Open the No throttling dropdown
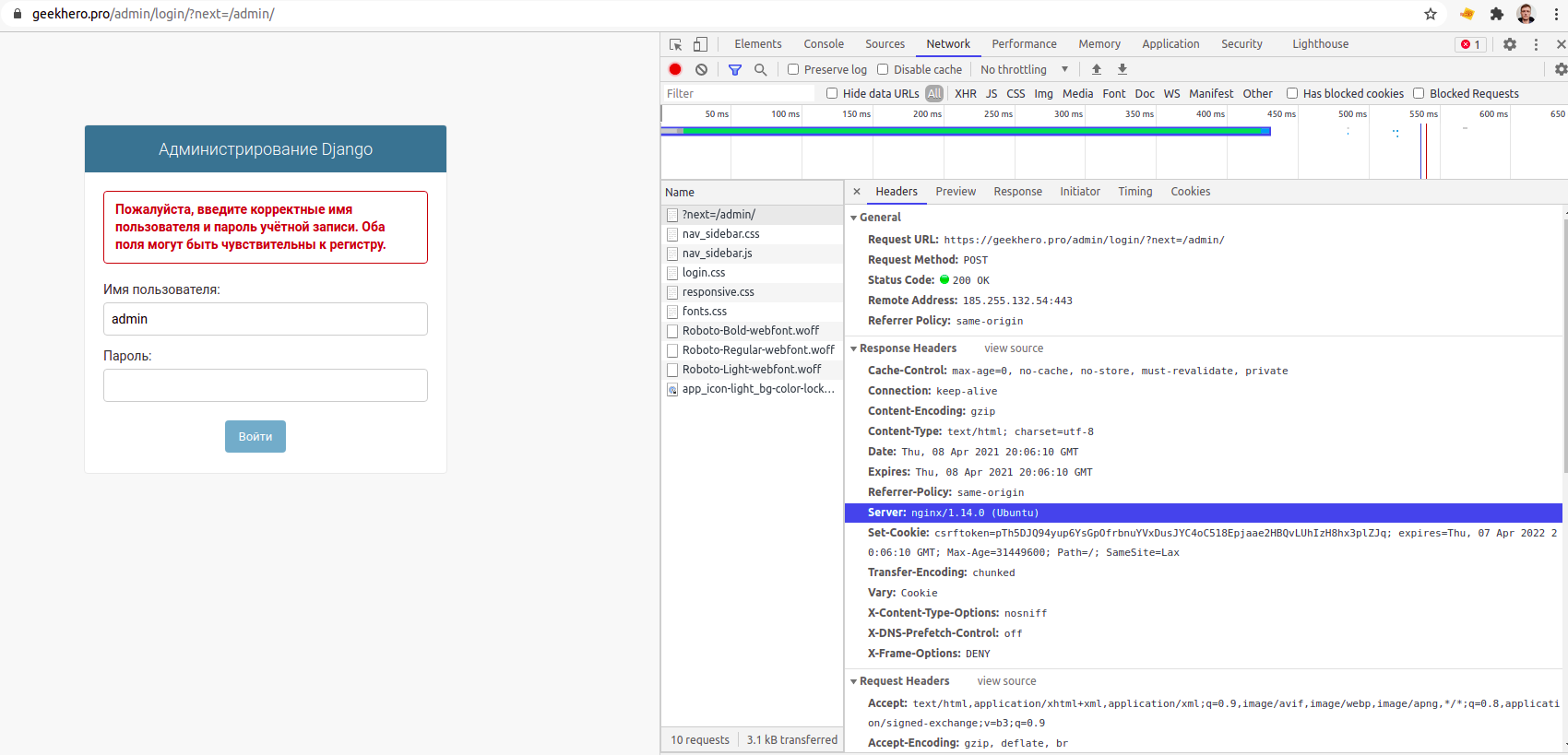The height and width of the screenshot is (755, 1568). coord(1024,69)
